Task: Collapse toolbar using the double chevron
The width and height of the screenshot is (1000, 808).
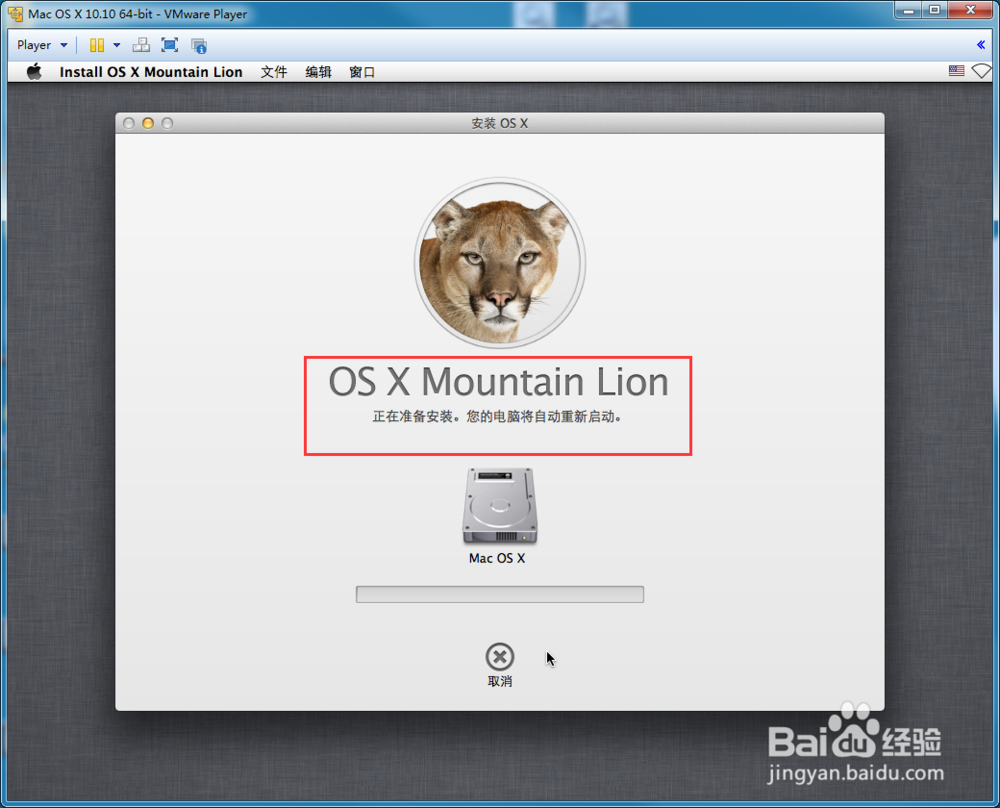Action: [981, 45]
